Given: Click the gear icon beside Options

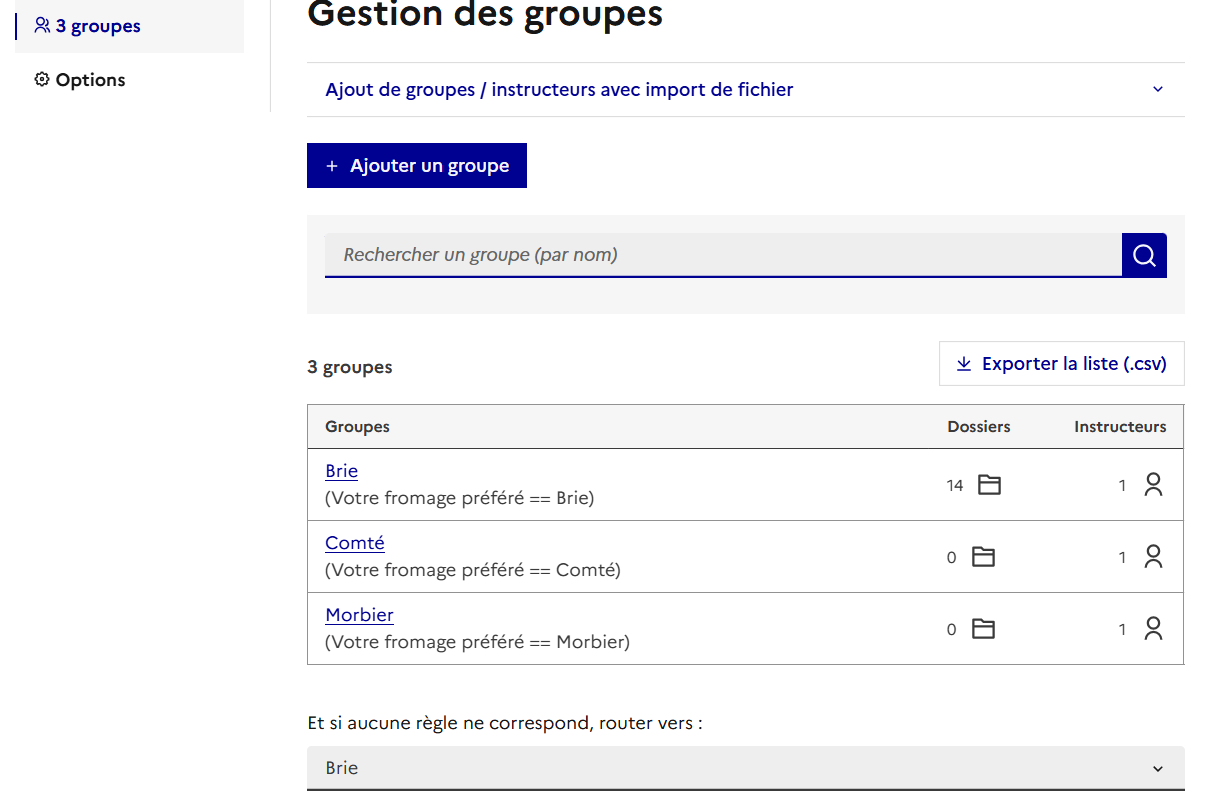Looking at the screenshot, I should (42, 80).
